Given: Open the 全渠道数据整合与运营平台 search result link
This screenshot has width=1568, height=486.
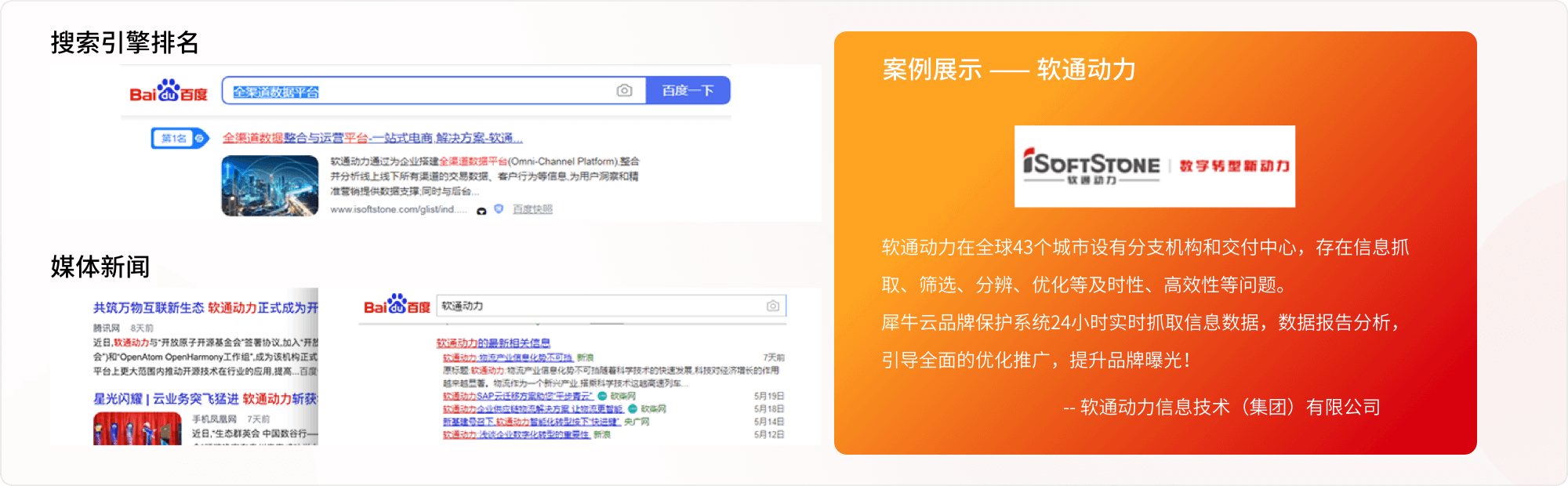Looking at the screenshot, I should coord(372,138).
